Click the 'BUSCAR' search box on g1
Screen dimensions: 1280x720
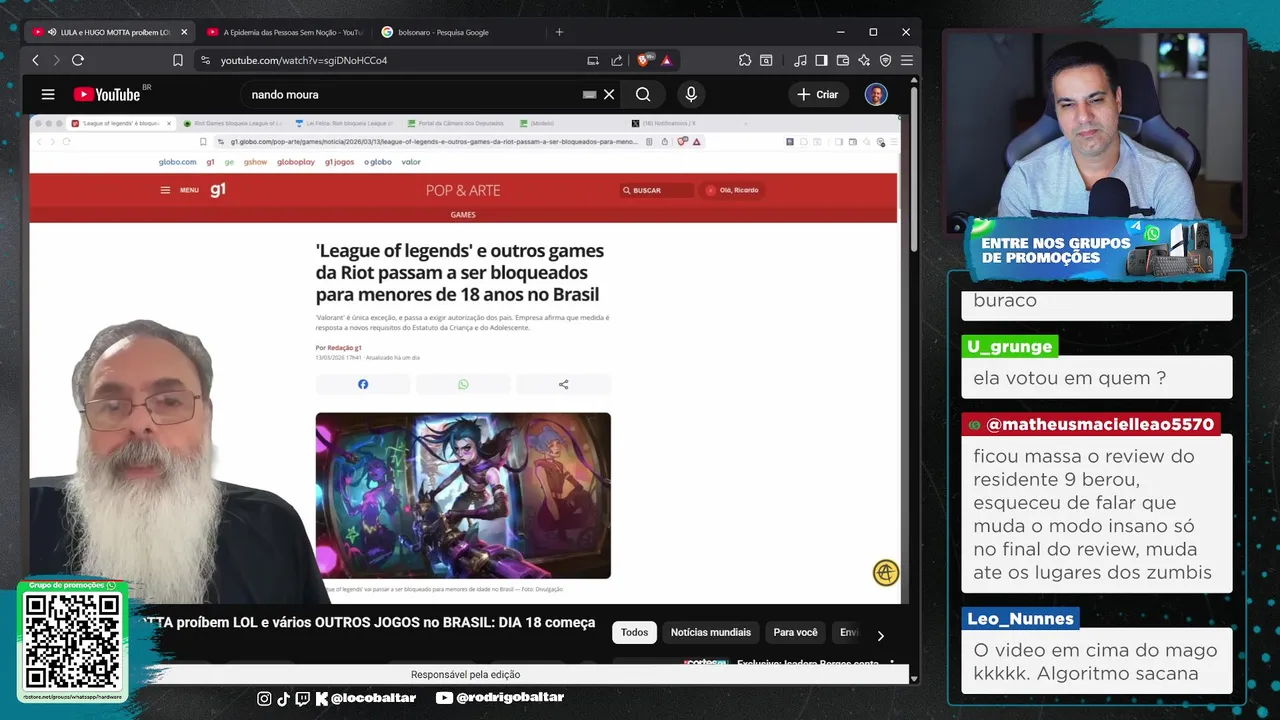point(656,190)
